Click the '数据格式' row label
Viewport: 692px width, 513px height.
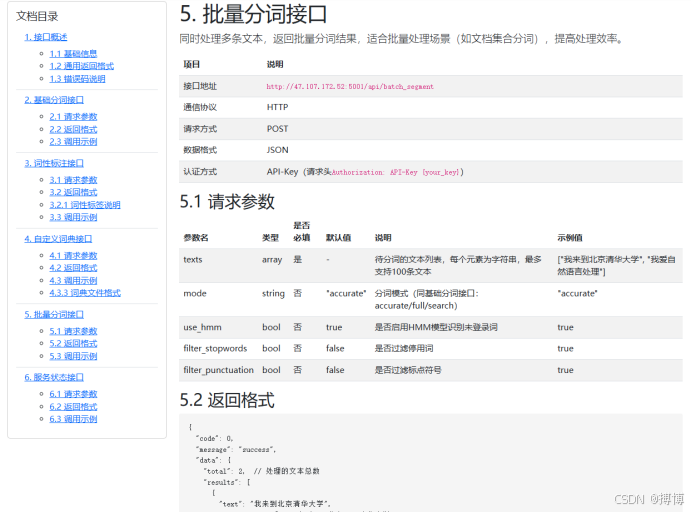200,150
